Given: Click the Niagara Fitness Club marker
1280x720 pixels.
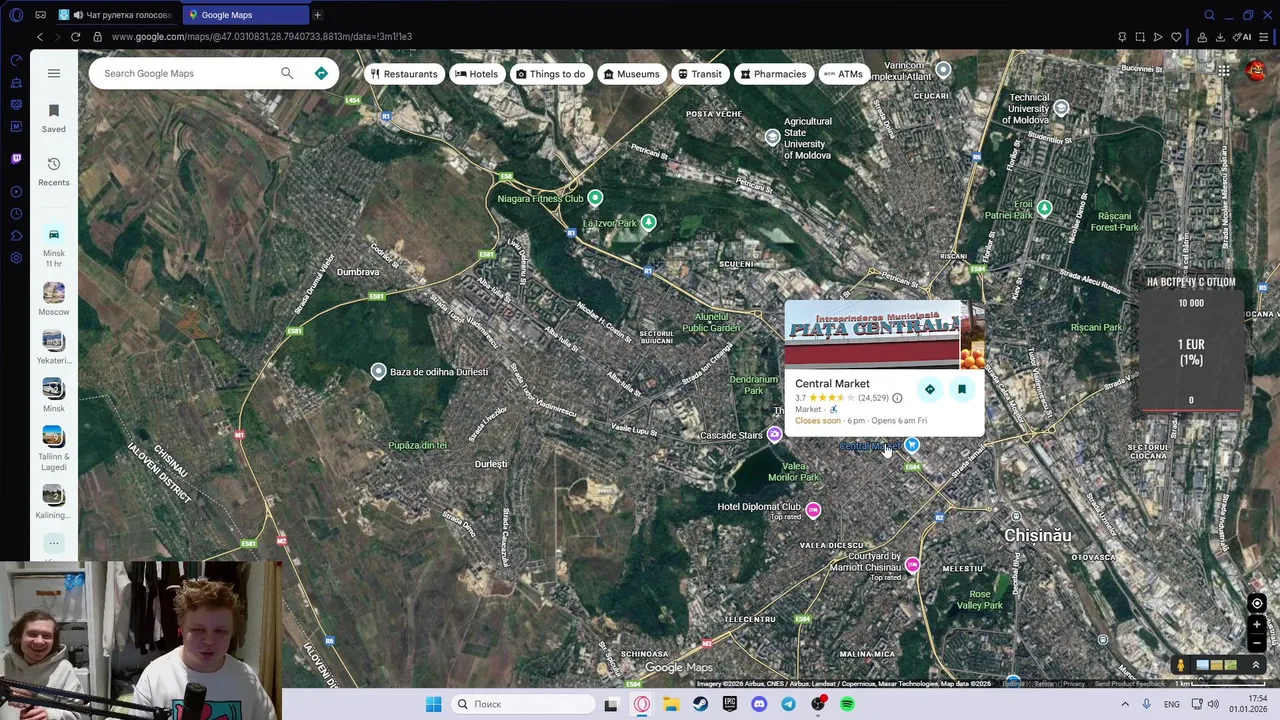Looking at the screenshot, I should click(x=595, y=198).
